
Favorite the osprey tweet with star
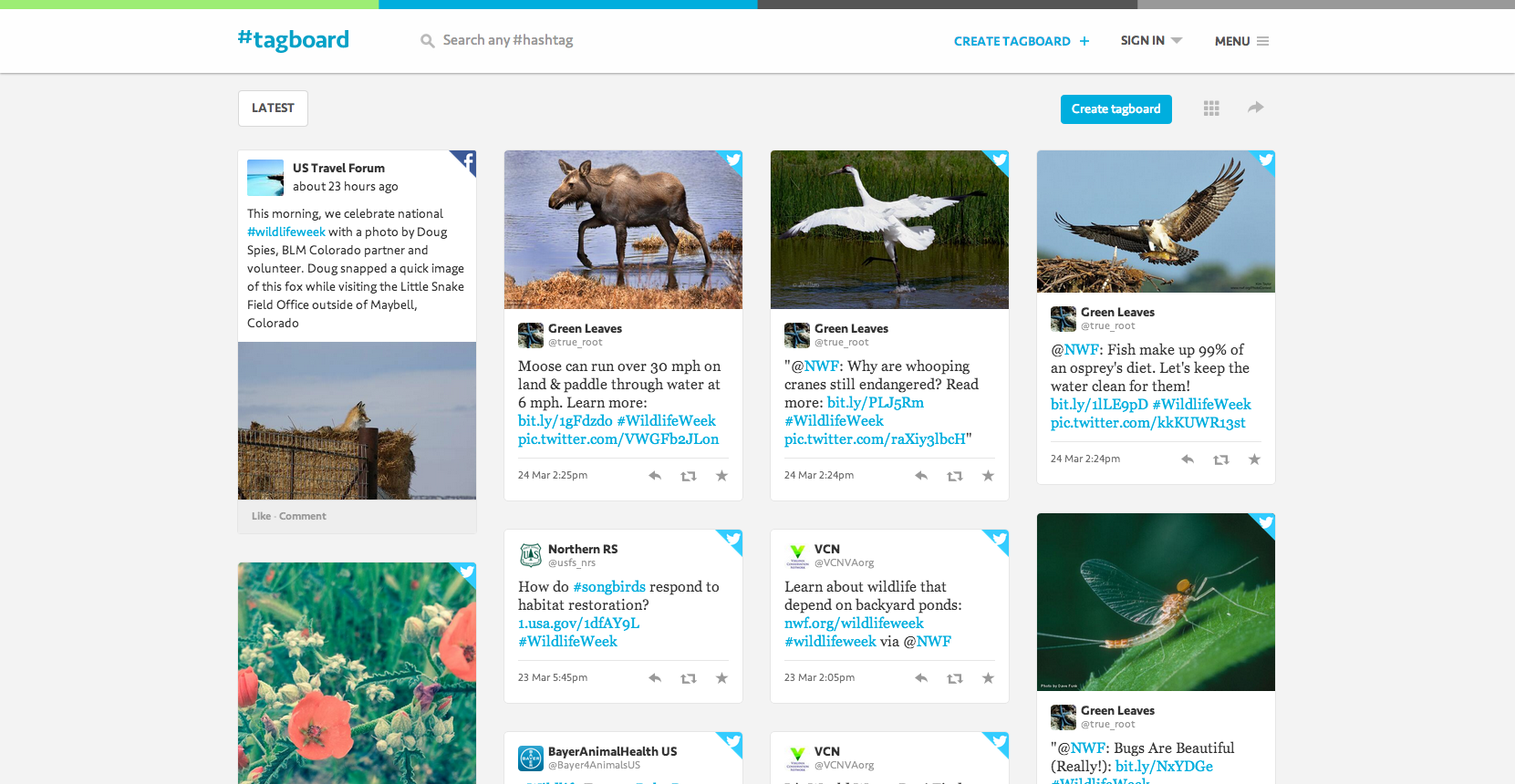pos(1254,459)
